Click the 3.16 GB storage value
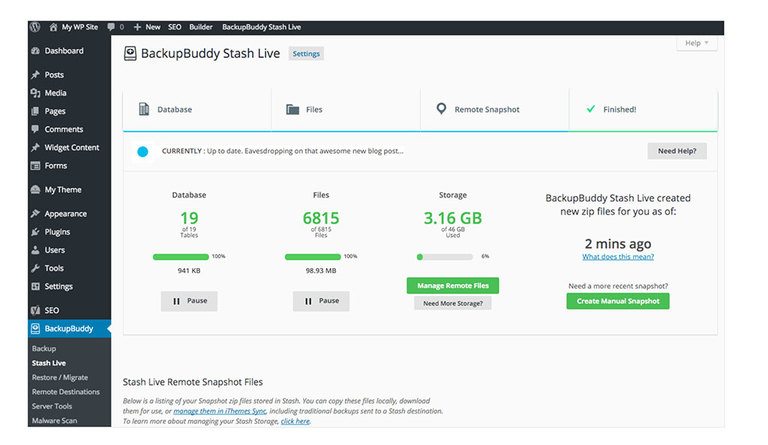This screenshot has height=445, width=768. click(x=453, y=218)
